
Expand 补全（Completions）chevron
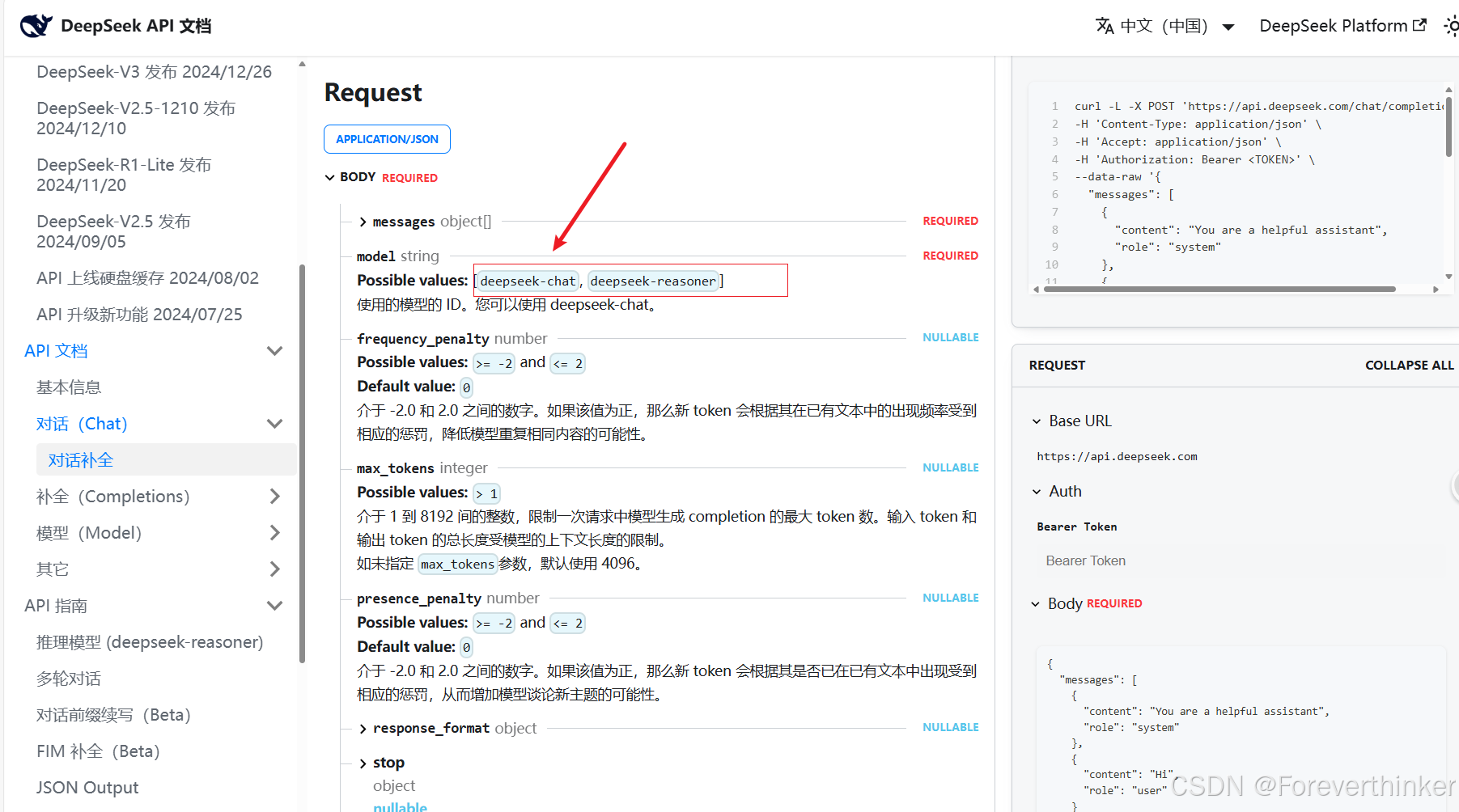tap(275, 497)
